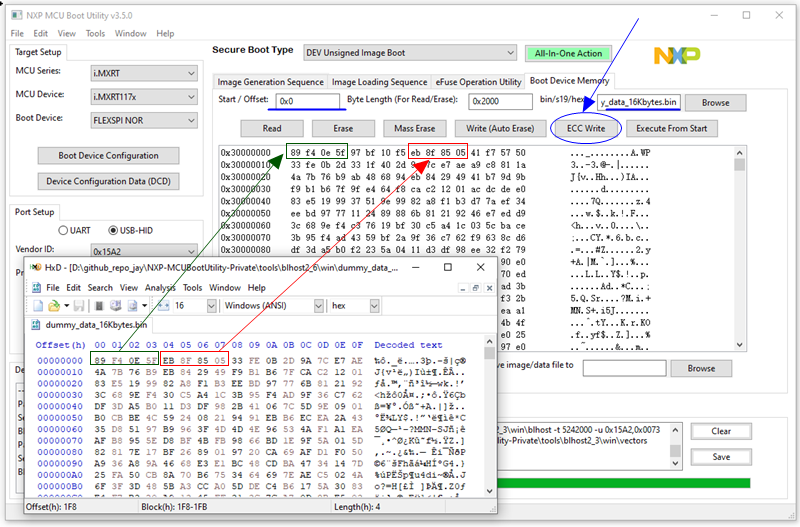
Task: Close the HxD inner document with X
Action: pos(489,288)
